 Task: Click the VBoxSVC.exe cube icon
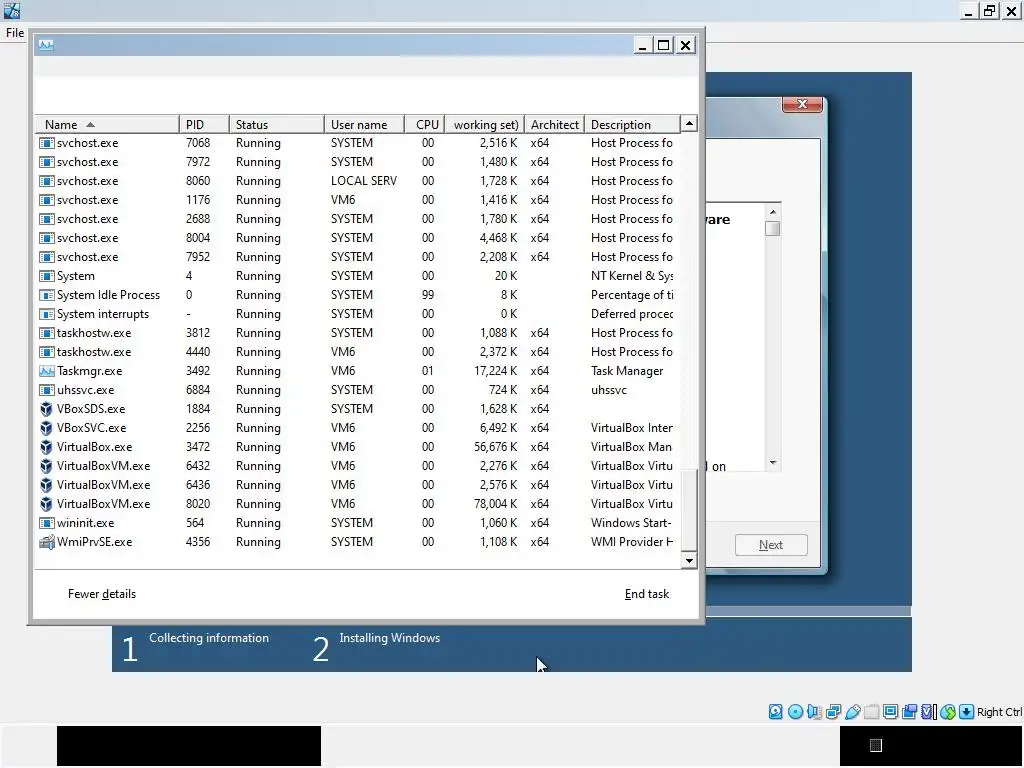46,428
